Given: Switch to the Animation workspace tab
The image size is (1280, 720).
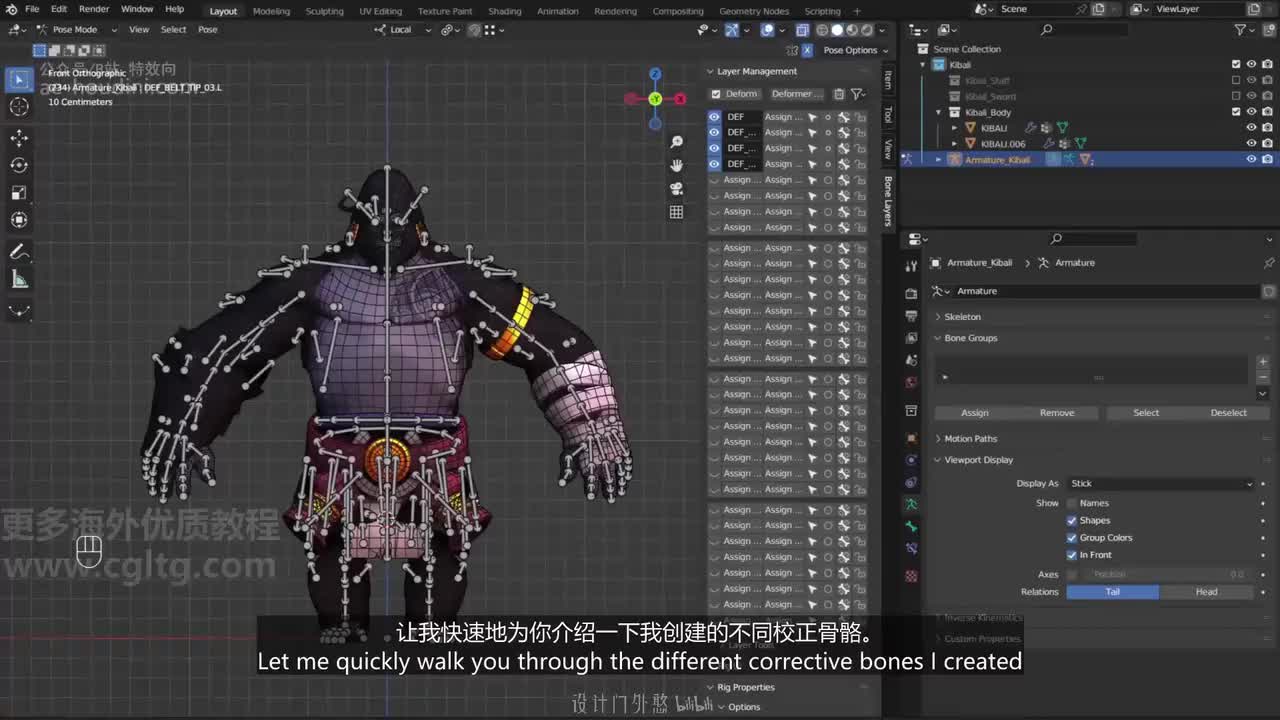Looking at the screenshot, I should click(558, 11).
